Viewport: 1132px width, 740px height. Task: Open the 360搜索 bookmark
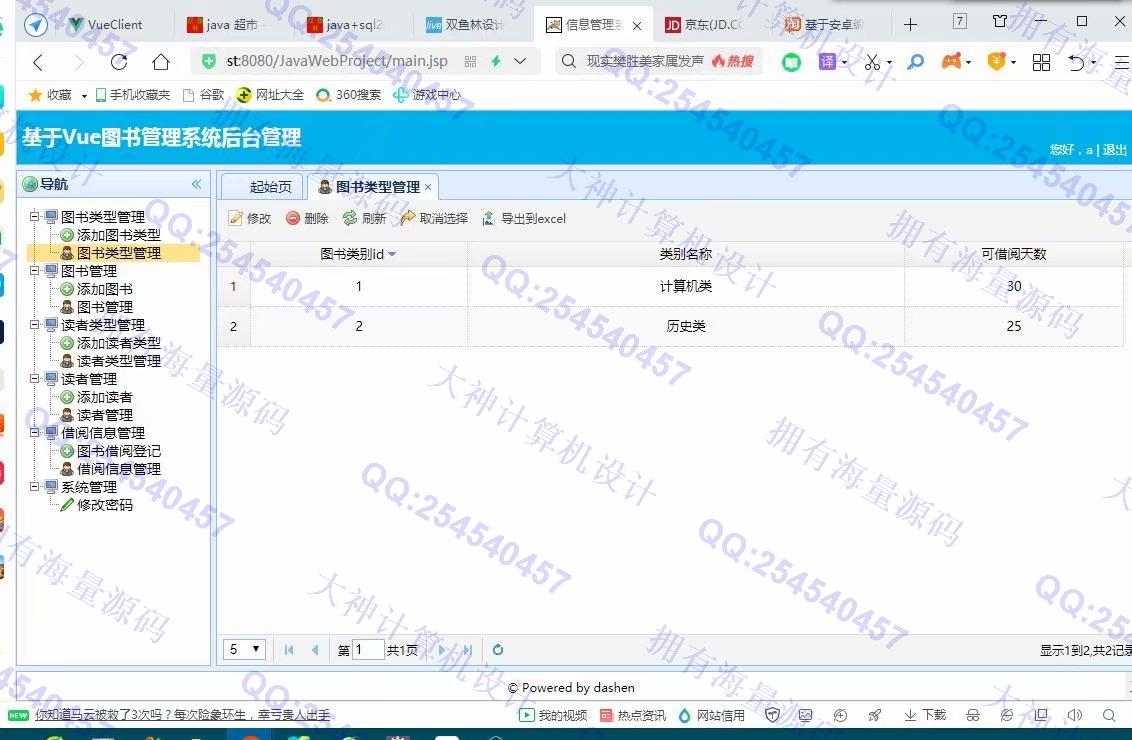click(349, 95)
